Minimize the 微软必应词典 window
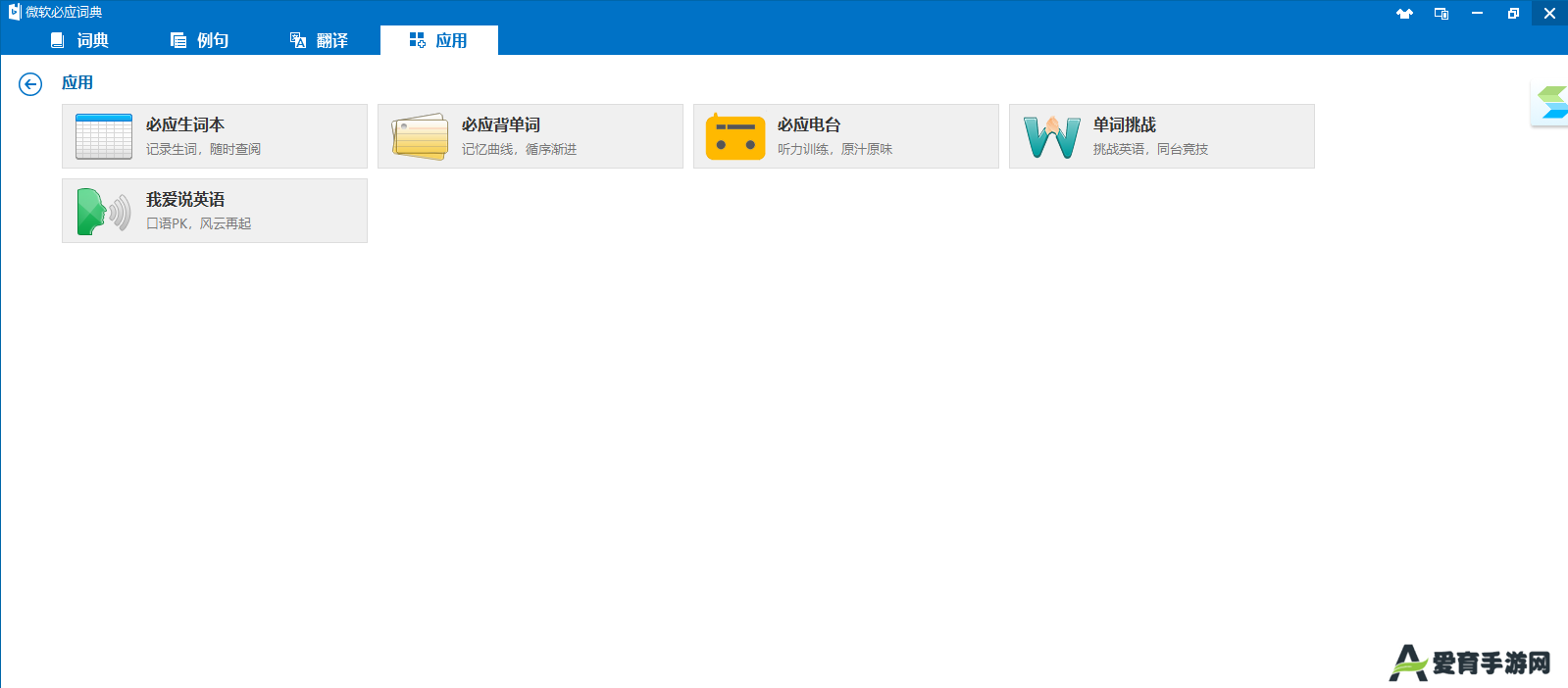The width and height of the screenshot is (1568, 688). tap(1477, 14)
